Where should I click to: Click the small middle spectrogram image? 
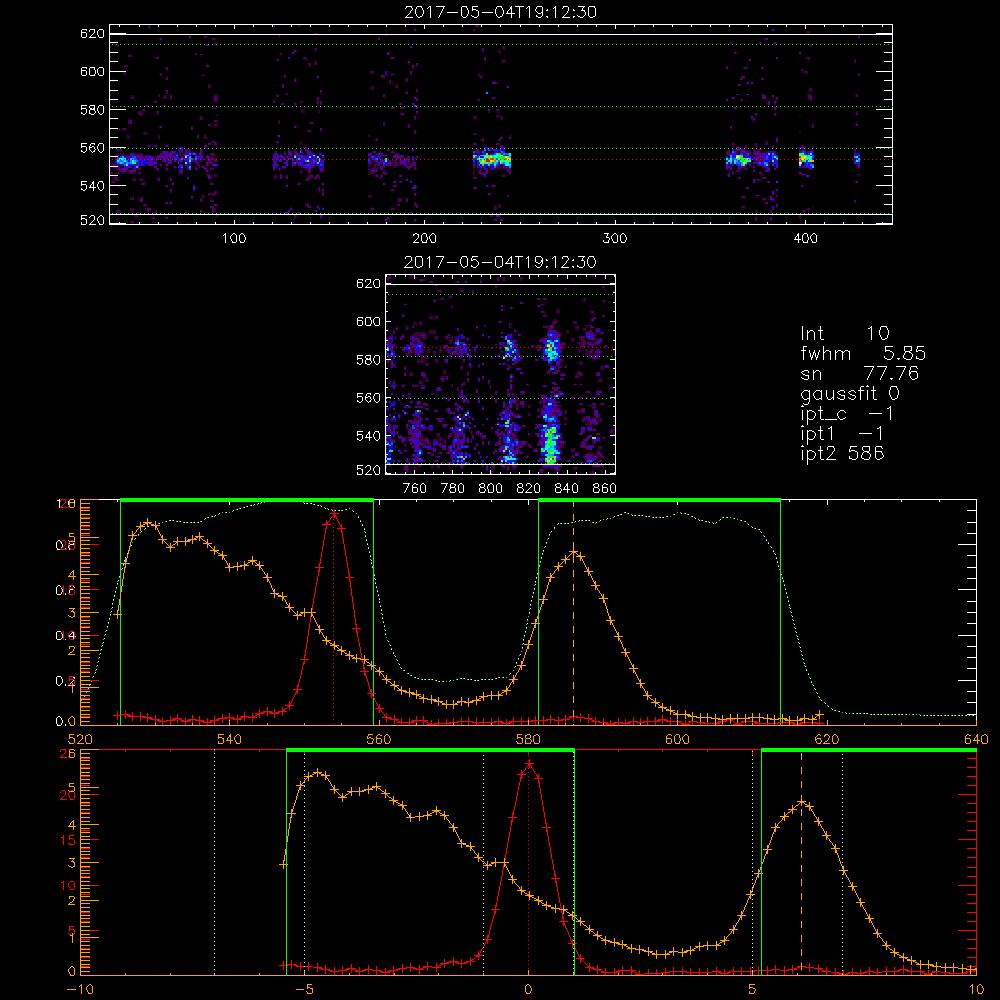(501, 374)
